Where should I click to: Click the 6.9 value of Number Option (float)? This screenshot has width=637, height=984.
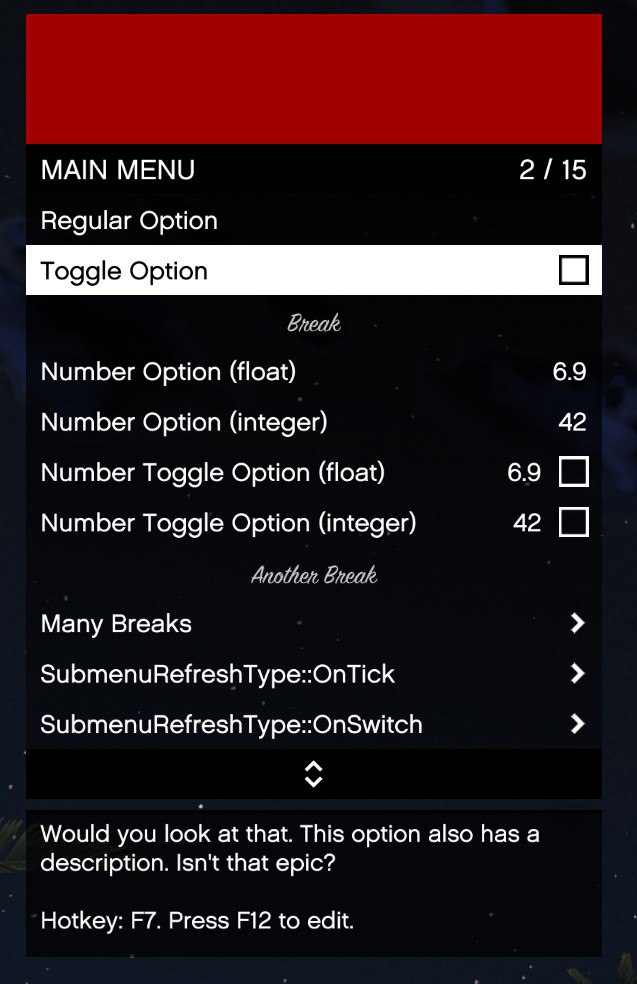[569, 372]
